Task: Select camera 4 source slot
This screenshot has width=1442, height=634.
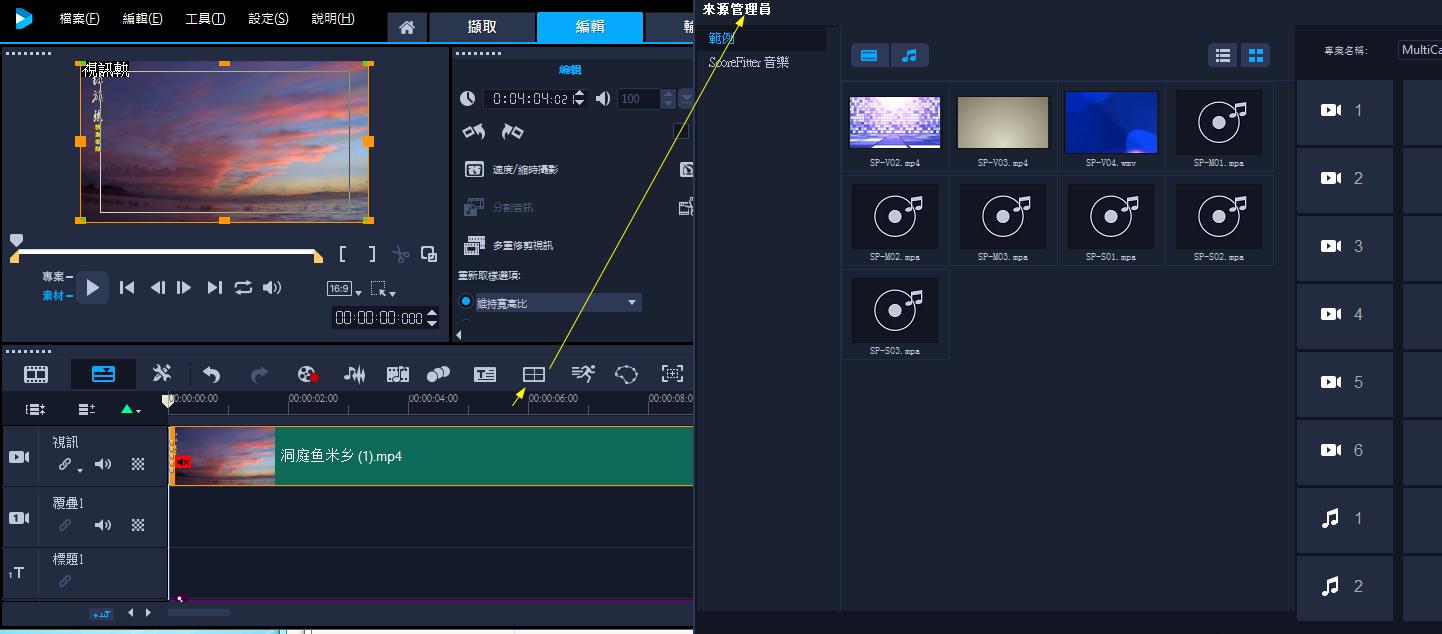Action: point(1345,314)
